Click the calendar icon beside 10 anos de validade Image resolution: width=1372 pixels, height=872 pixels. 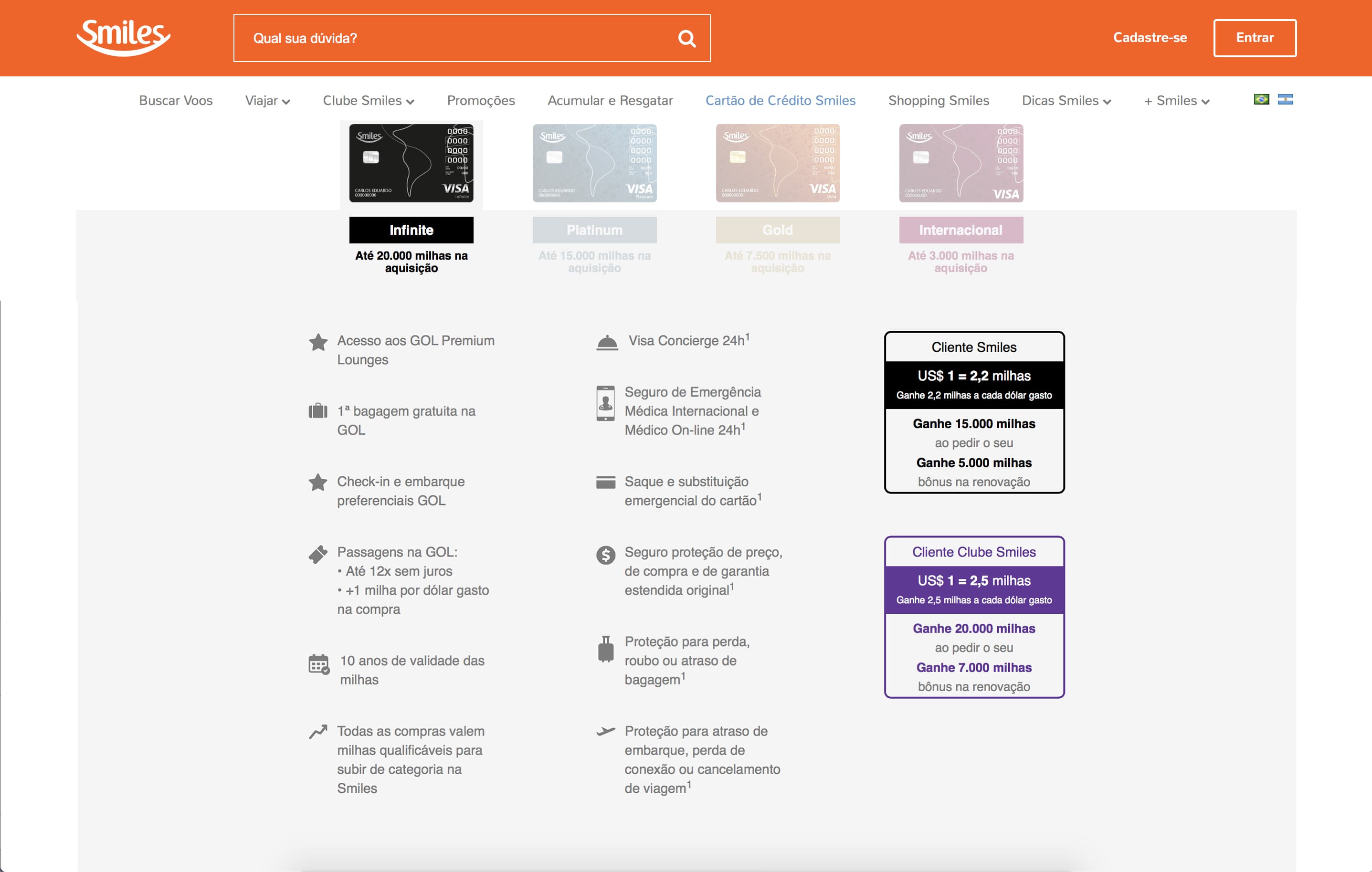[x=319, y=664]
